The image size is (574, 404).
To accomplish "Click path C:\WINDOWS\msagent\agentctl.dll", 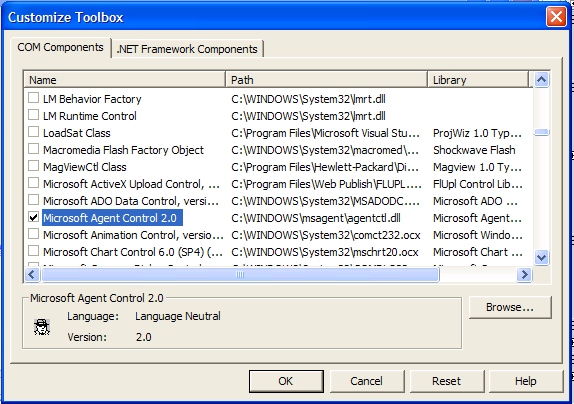I will pos(316,218).
